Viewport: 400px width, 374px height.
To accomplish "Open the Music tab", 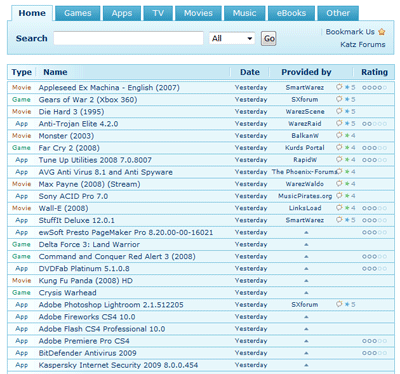I will coord(245,13).
